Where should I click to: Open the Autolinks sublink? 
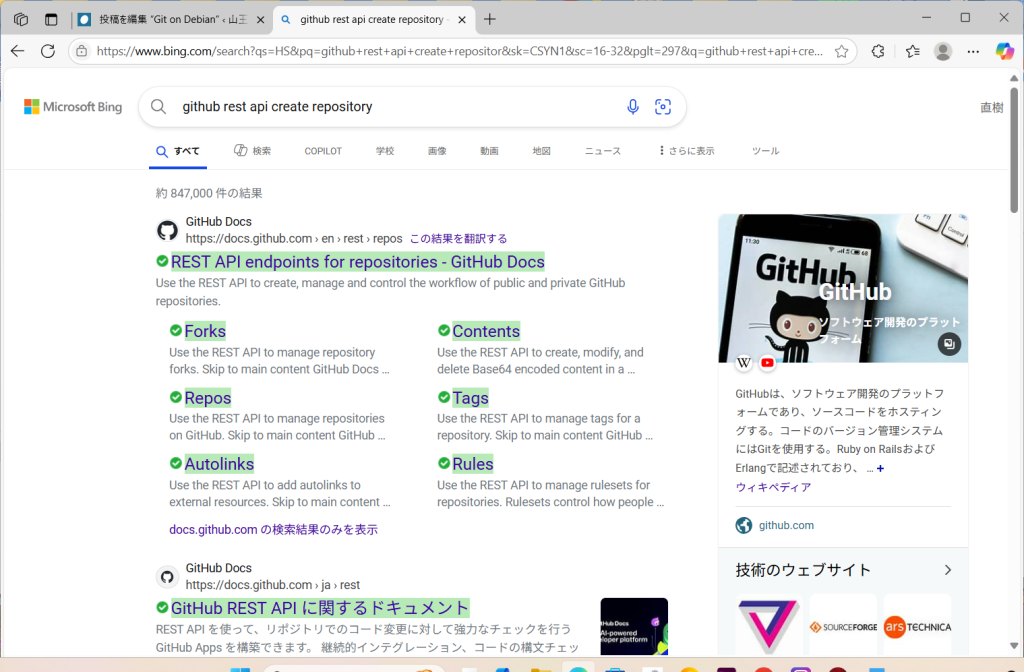click(x=219, y=464)
